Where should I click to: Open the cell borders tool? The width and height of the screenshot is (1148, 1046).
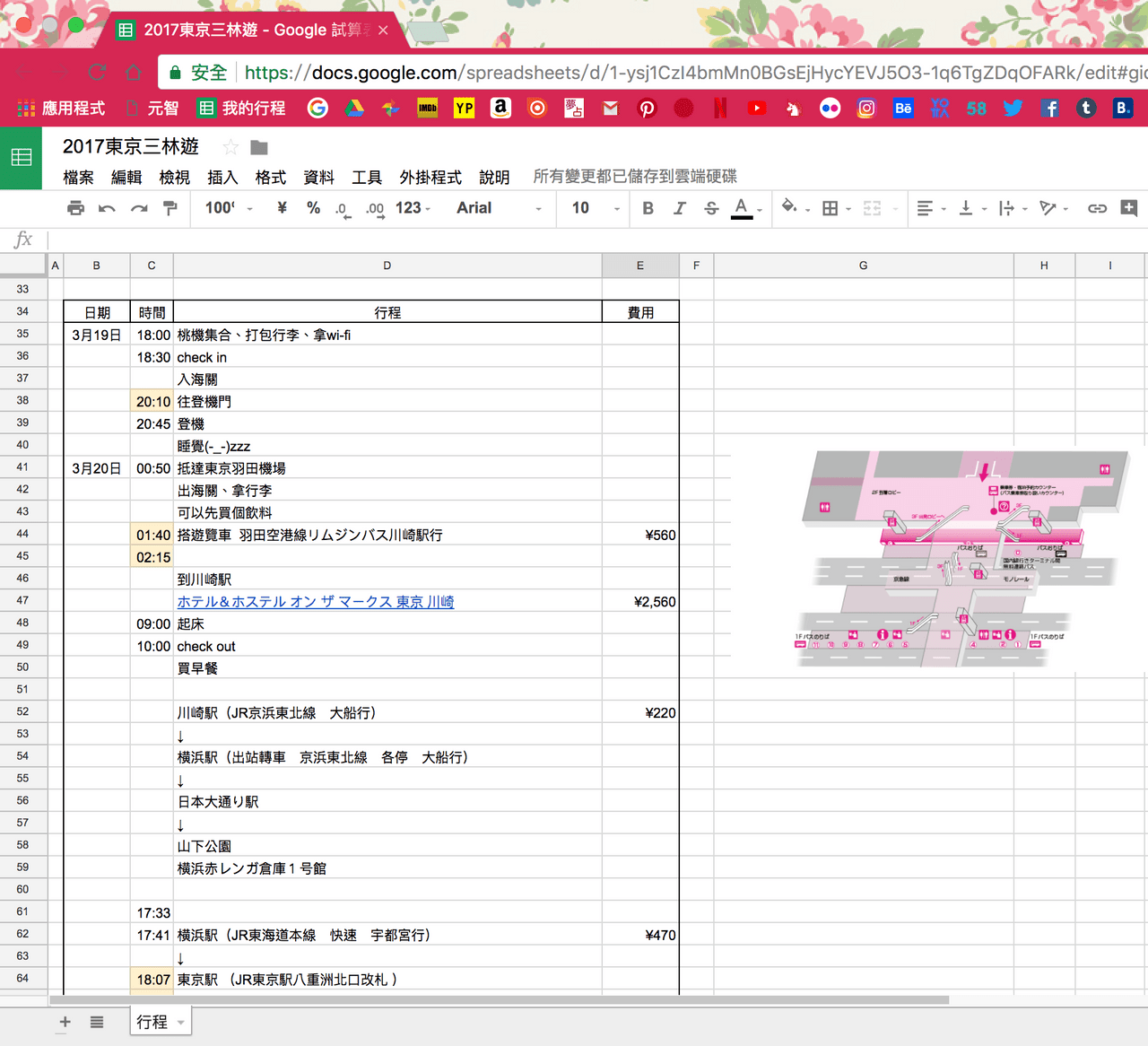coord(831,208)
